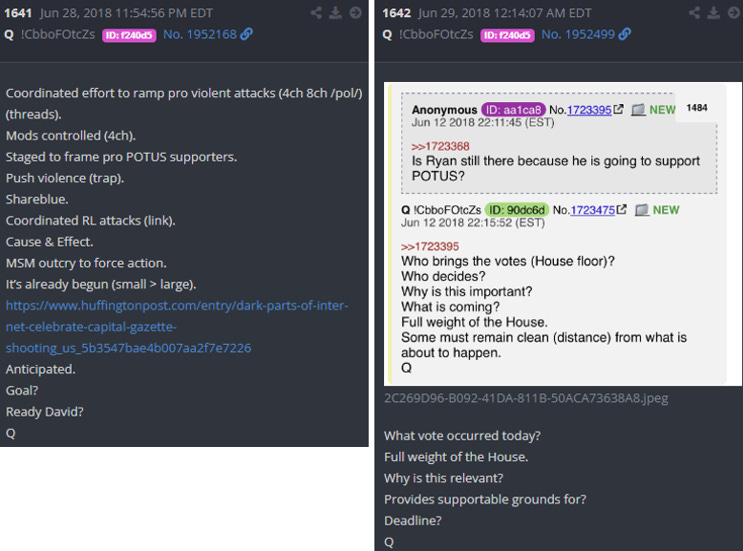743x551 pixels.
Task: Click post number 1642 heading
Action: [x=397, y=13]
